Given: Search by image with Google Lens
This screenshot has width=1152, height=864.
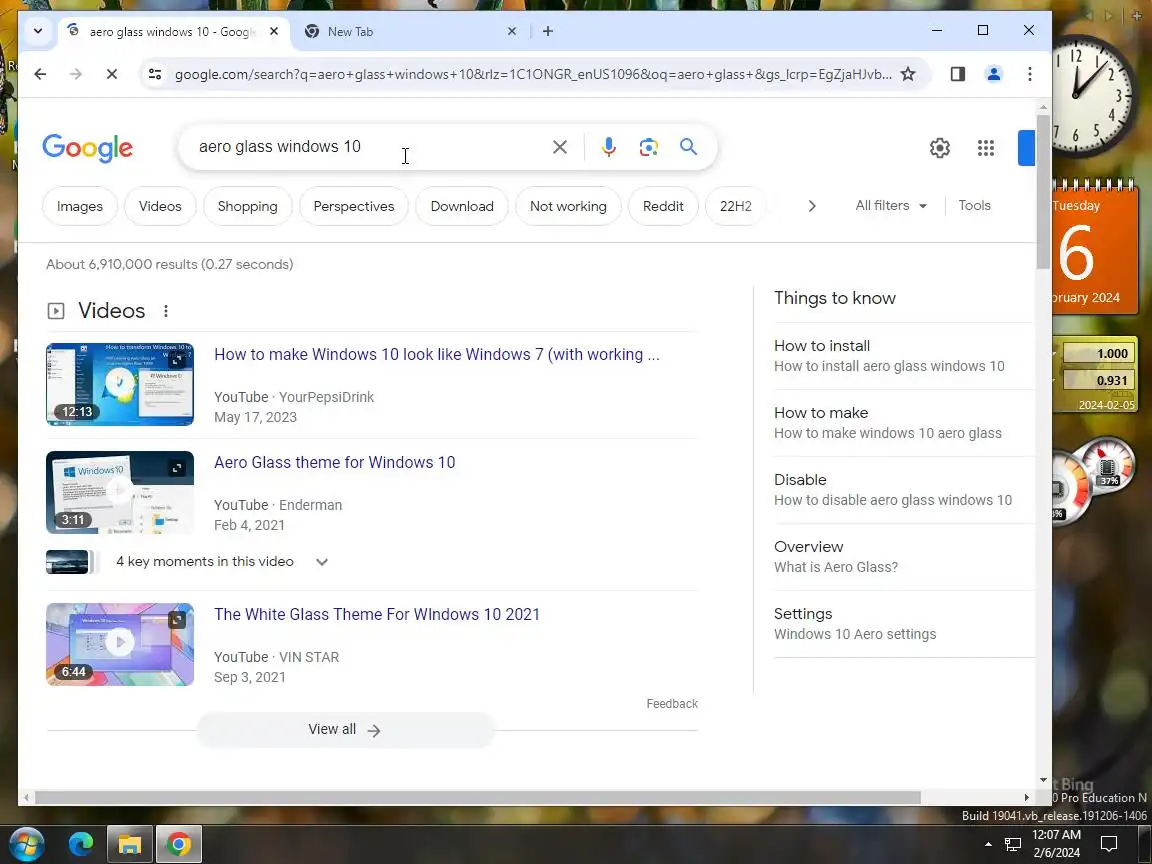Looking at the screenshot, I should pyautogui.click(x=648, y=147).
